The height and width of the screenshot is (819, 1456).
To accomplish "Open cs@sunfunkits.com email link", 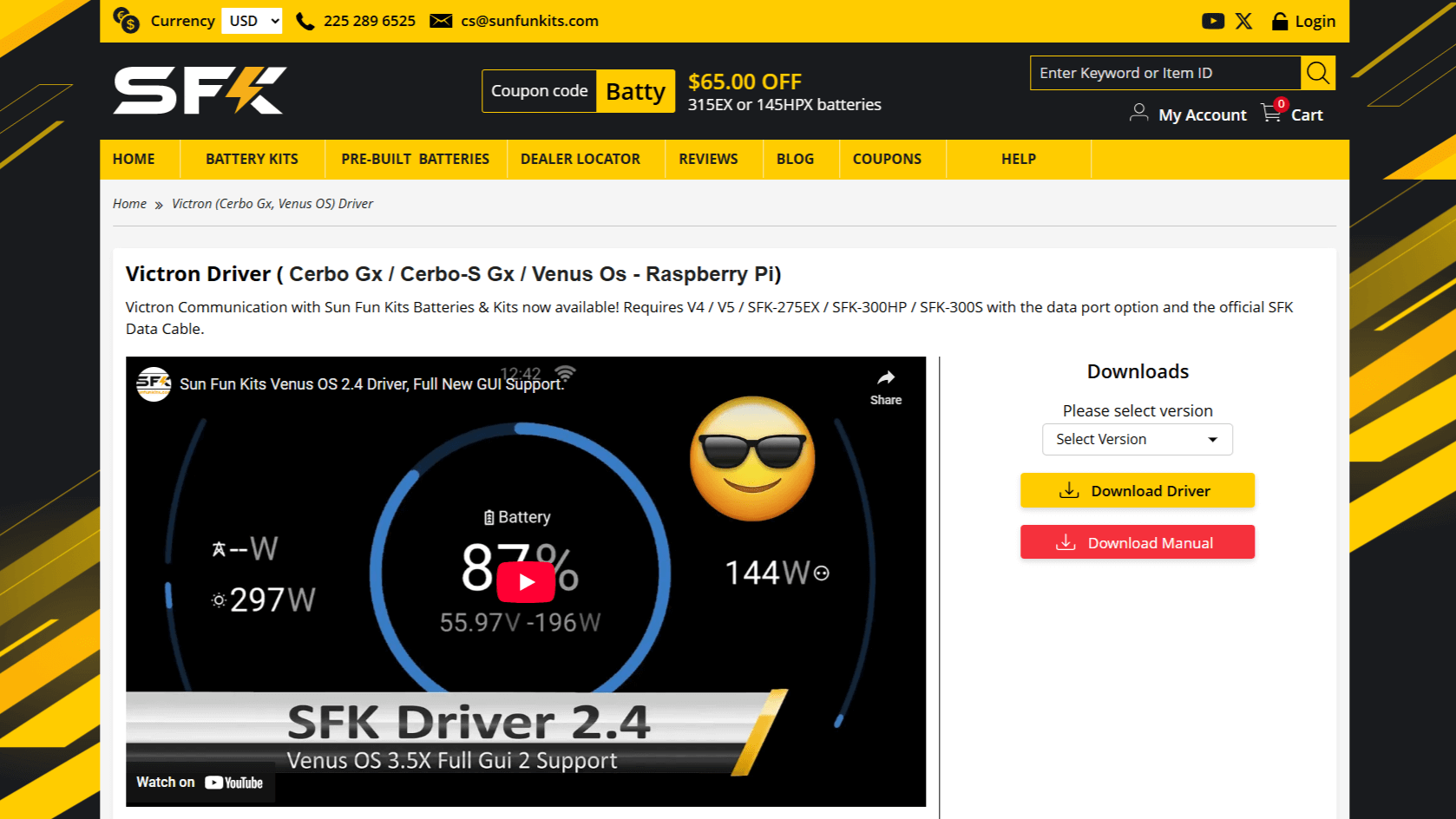I will (x=529, y=21).
